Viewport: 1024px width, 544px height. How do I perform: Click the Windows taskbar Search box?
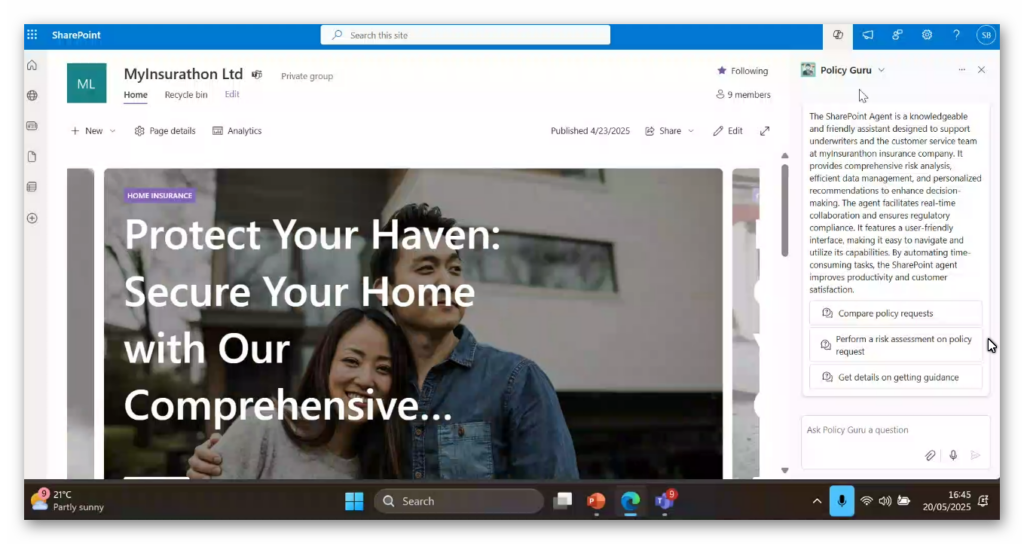pyautogui.click(x=458, y=501)
